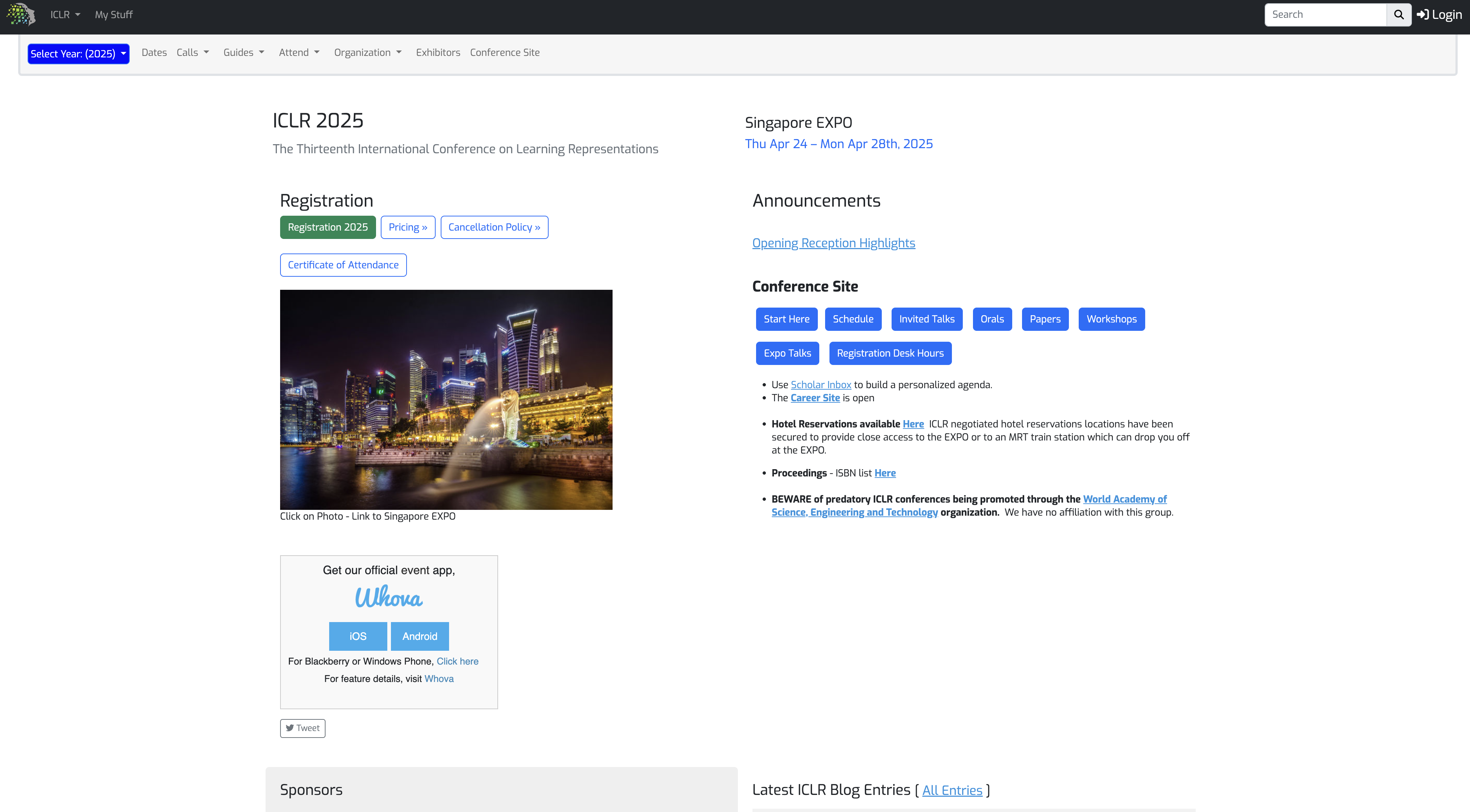Download the iOS Whova app

point(358,636)
